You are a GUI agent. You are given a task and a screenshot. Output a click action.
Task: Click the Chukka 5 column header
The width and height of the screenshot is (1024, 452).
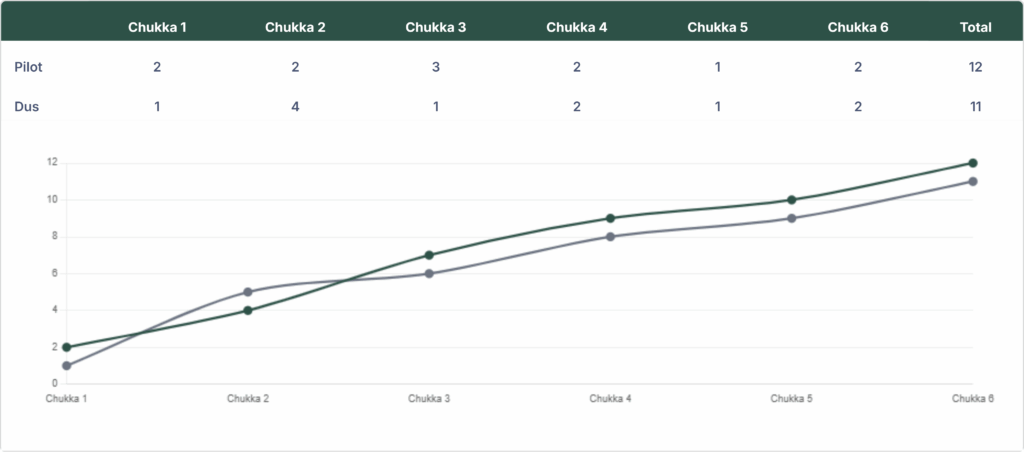717,27
